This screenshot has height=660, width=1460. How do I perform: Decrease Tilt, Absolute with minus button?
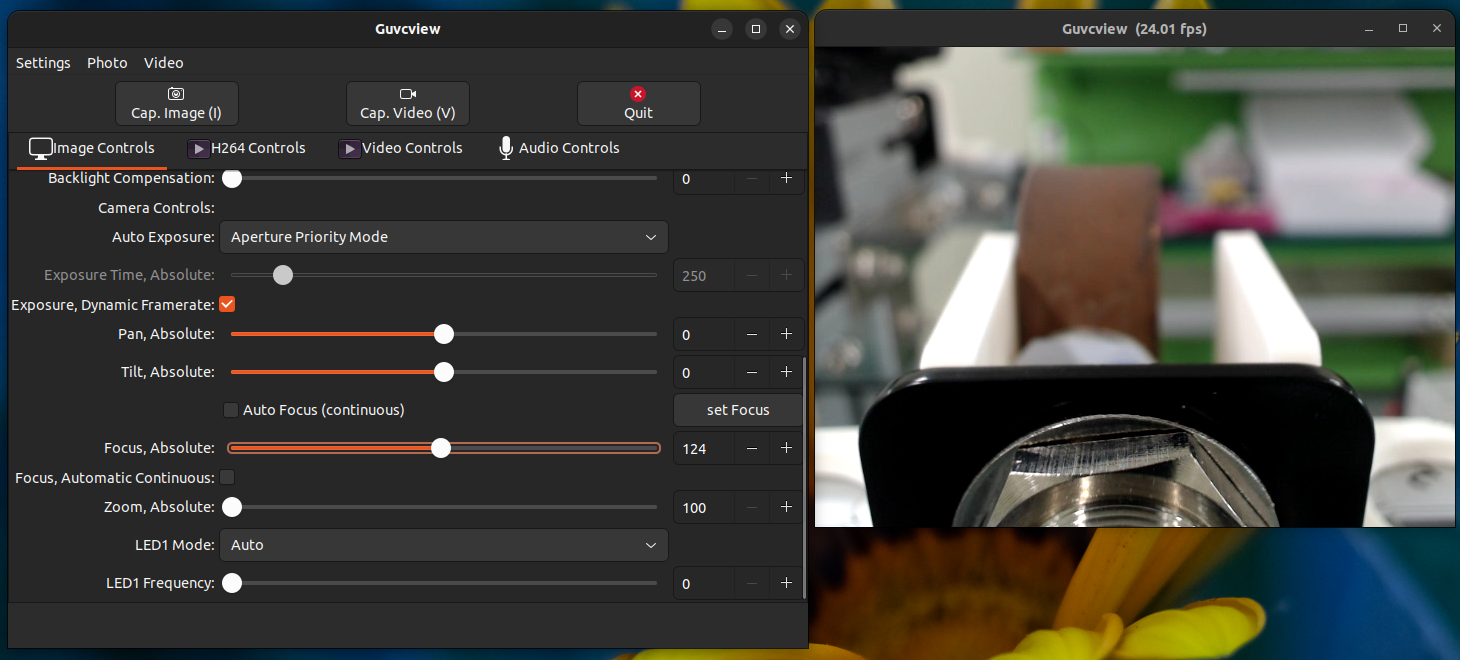pyautogui.click(x=752, y=372)
